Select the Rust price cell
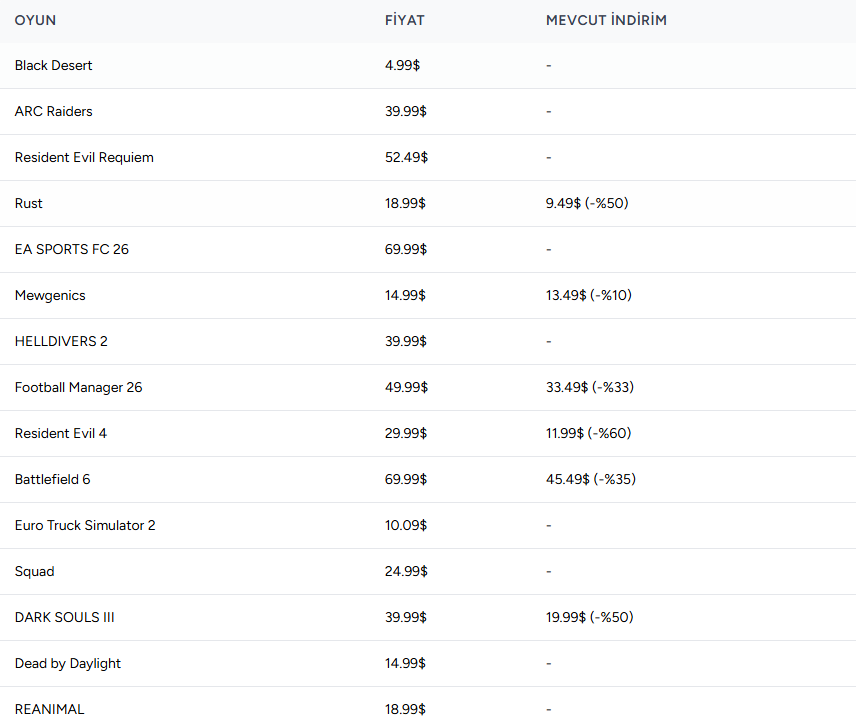856x728 pixels. [405, 204]
